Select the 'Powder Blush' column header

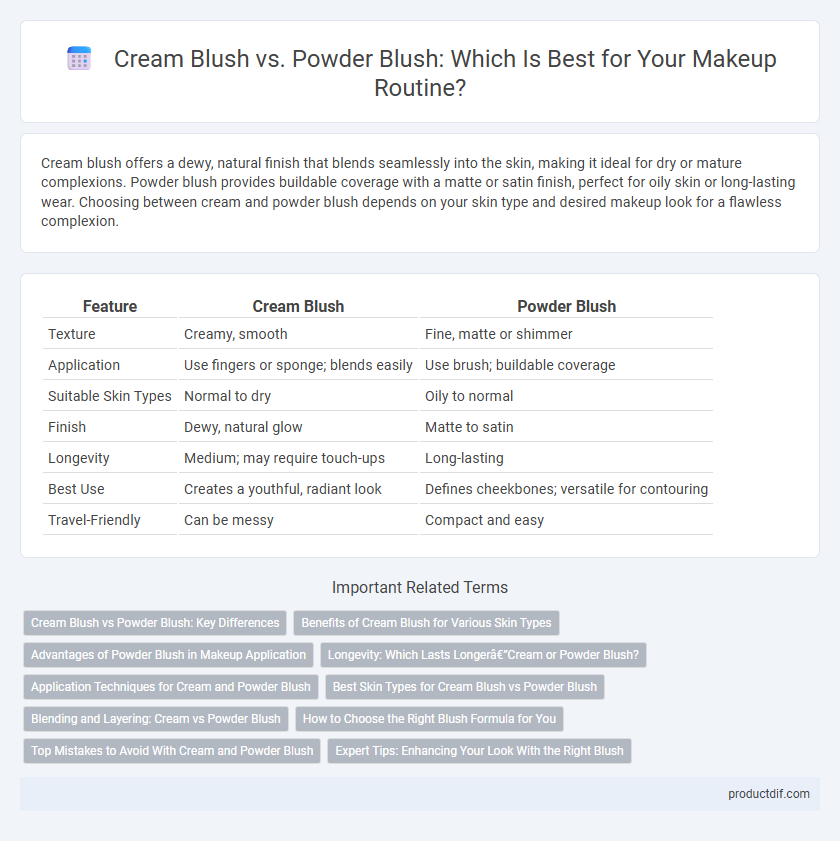click(566, 306)
